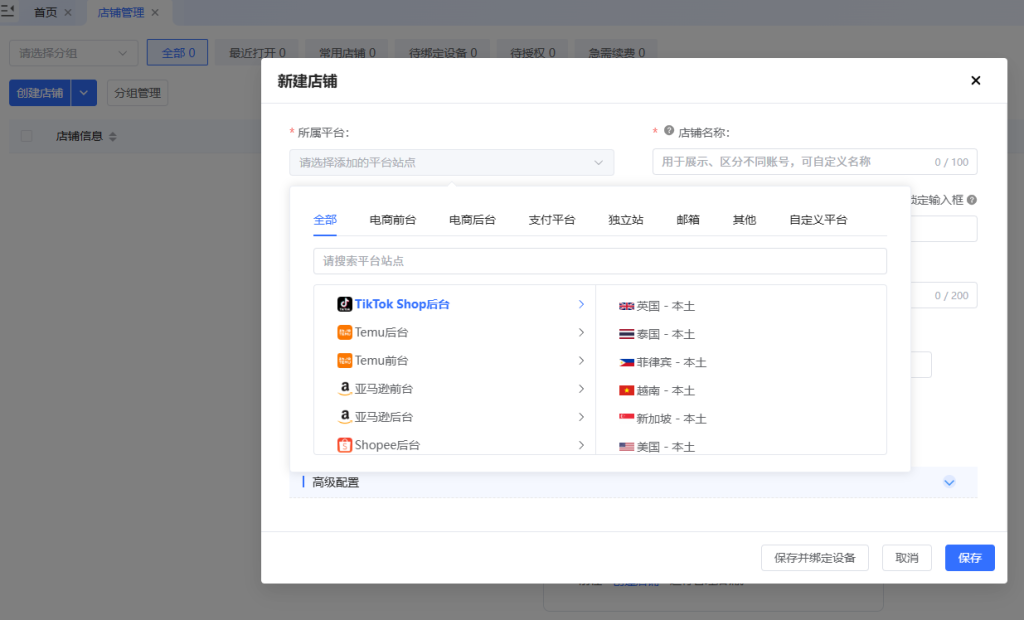Click the 请搜索平台站点 search field
Image resolution: width=1024 pixels, height=620 pixels.
(599, 261)
